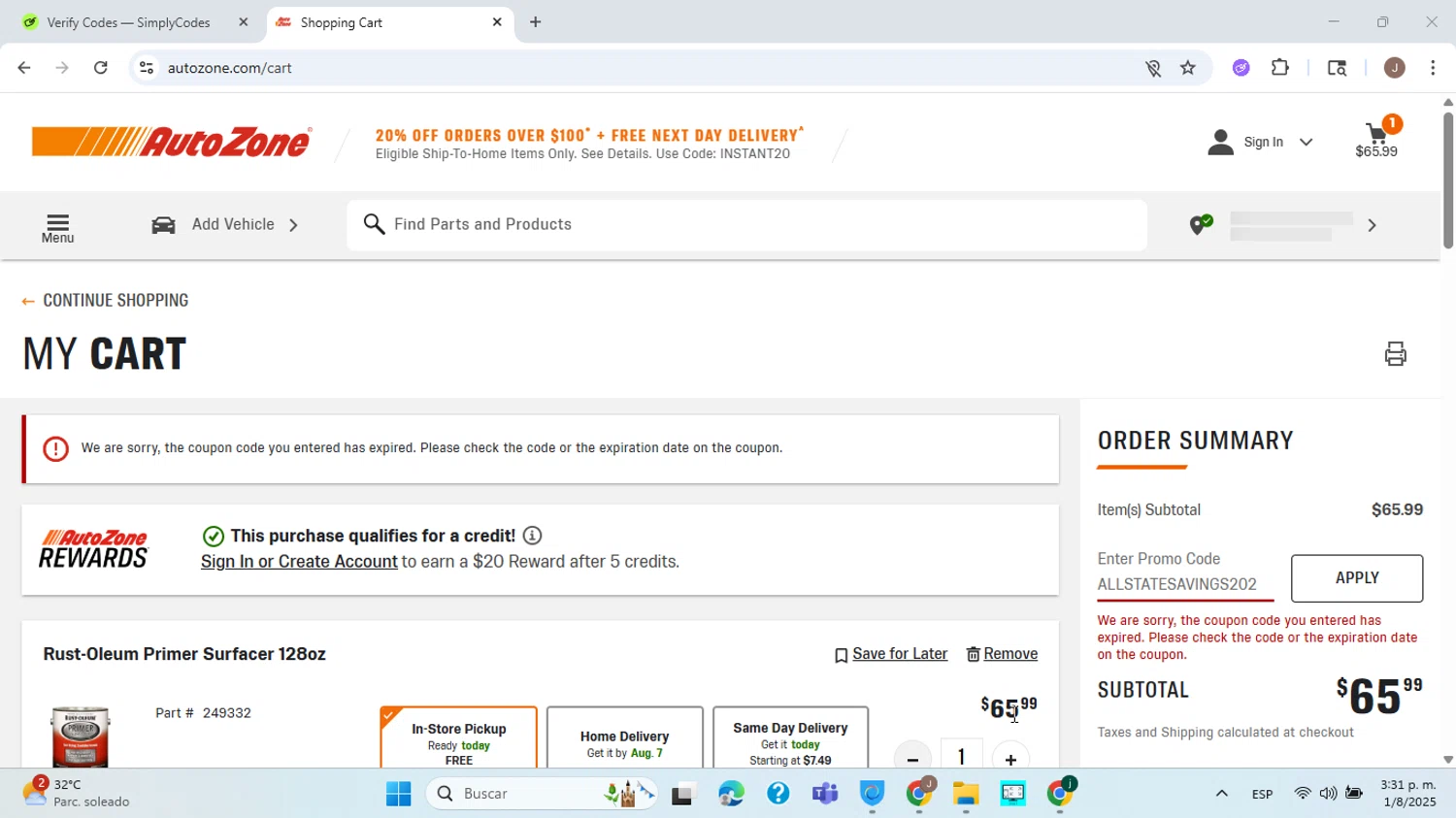Click Save for Later link
The width and height of the screenshot is (1456, 818).
click(x=900, y=654)
